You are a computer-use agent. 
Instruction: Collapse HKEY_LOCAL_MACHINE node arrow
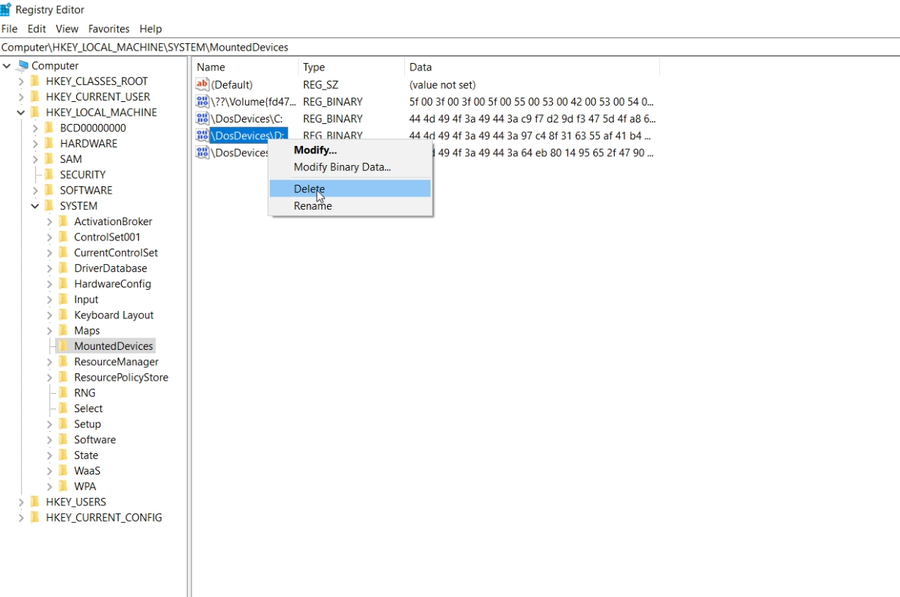click(x=21, y=113)
